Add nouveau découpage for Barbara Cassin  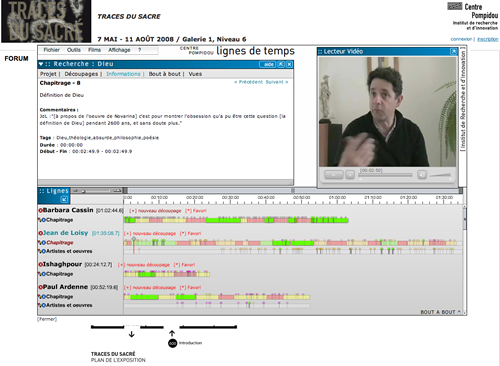[155, 211]
